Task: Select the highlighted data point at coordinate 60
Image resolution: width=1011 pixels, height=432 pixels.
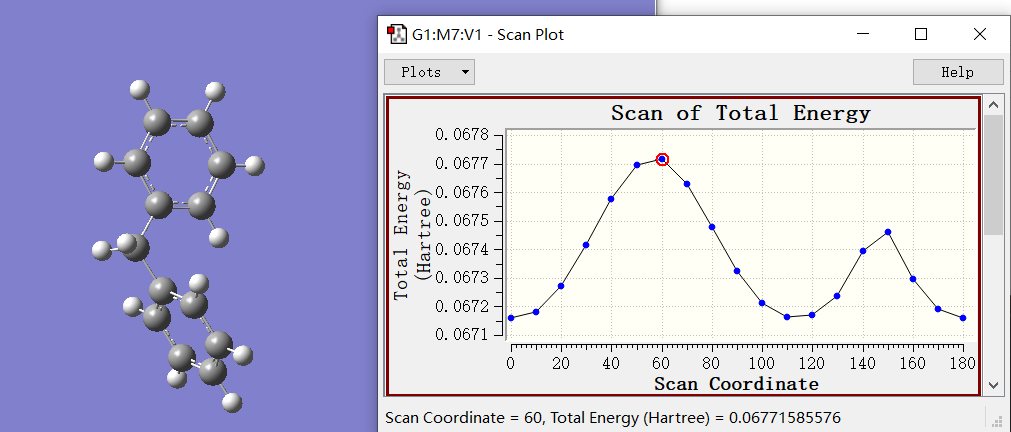Action: (x=662, y=160)
